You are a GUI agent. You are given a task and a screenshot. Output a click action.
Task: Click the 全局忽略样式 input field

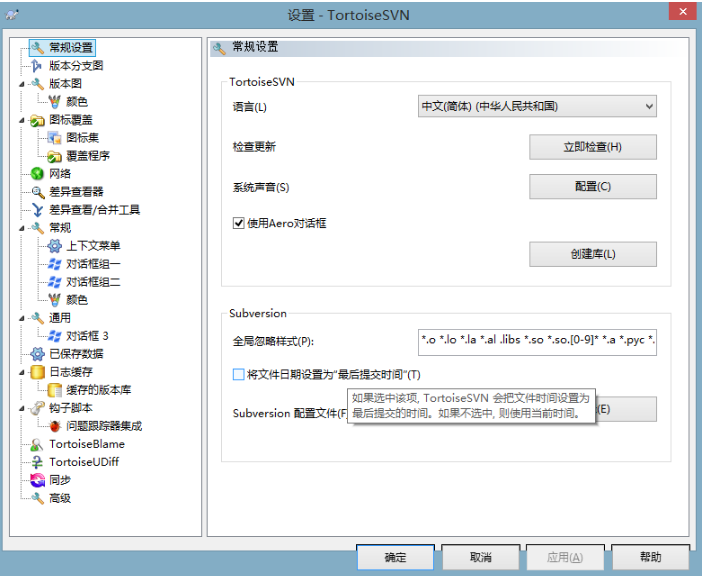537,342
